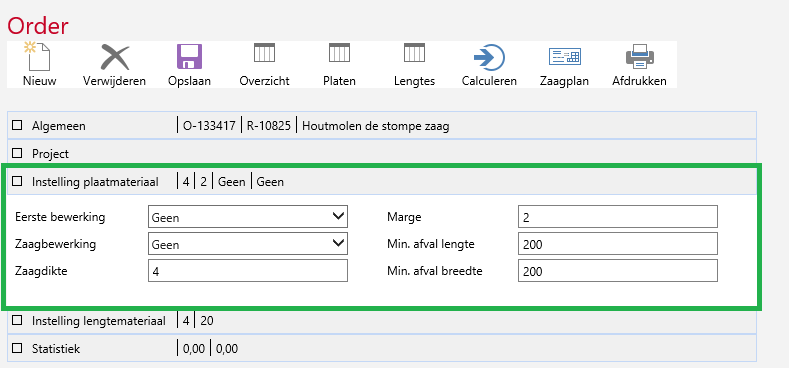This screenshot has height=368, width=789.
Task: Expand the Statistiek section row
Action: tap(381, 348)
